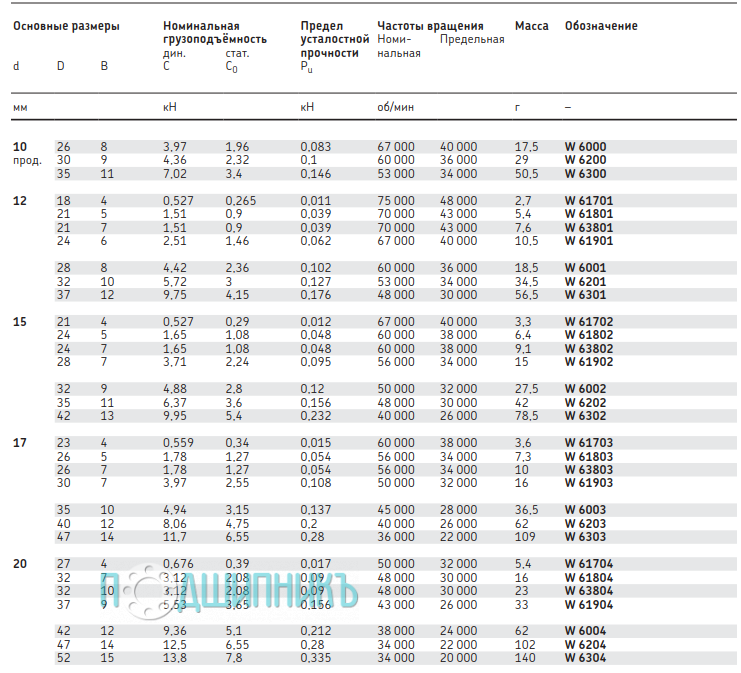The width and height of the screenshot is (741, 673).
Task: Select the mass value 17,5
Action: (x=526, y=147)
